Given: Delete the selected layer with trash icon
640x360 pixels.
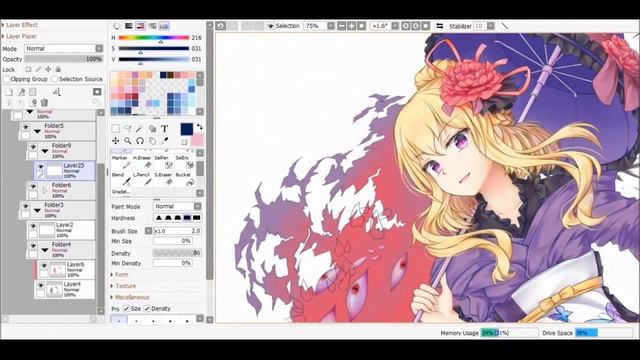Looking at the screenshot, I should [x=44, y=102].
